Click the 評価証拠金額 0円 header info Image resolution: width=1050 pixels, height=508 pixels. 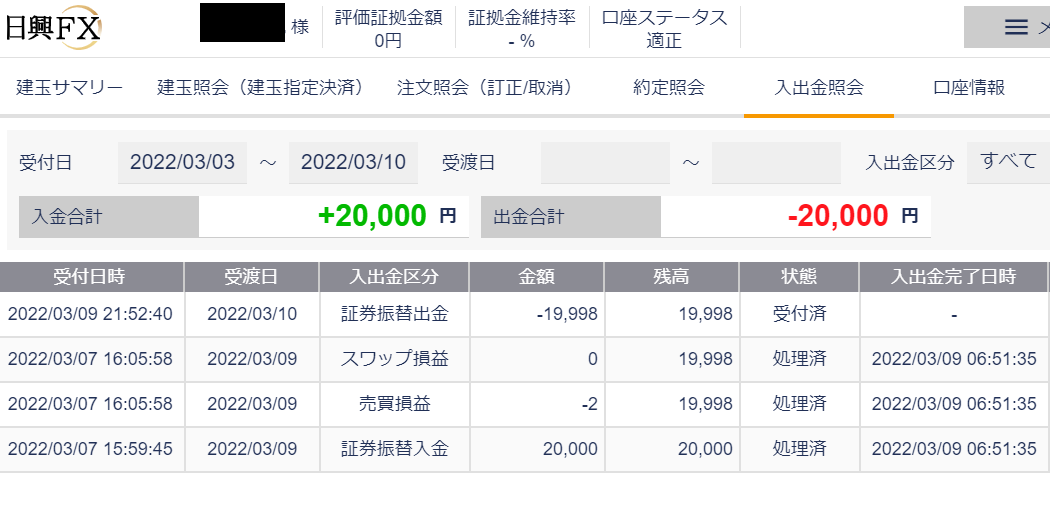(x=388, y=29)
